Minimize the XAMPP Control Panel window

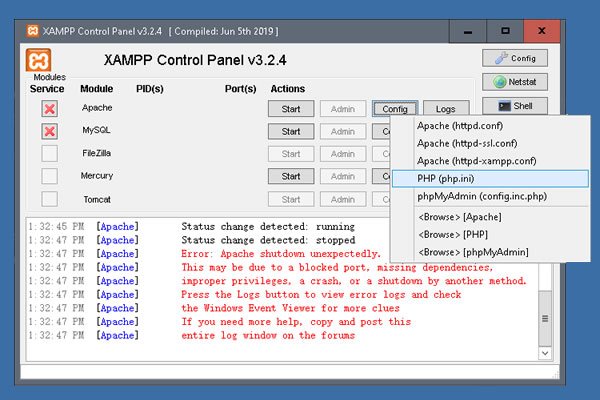pos(468,31)
